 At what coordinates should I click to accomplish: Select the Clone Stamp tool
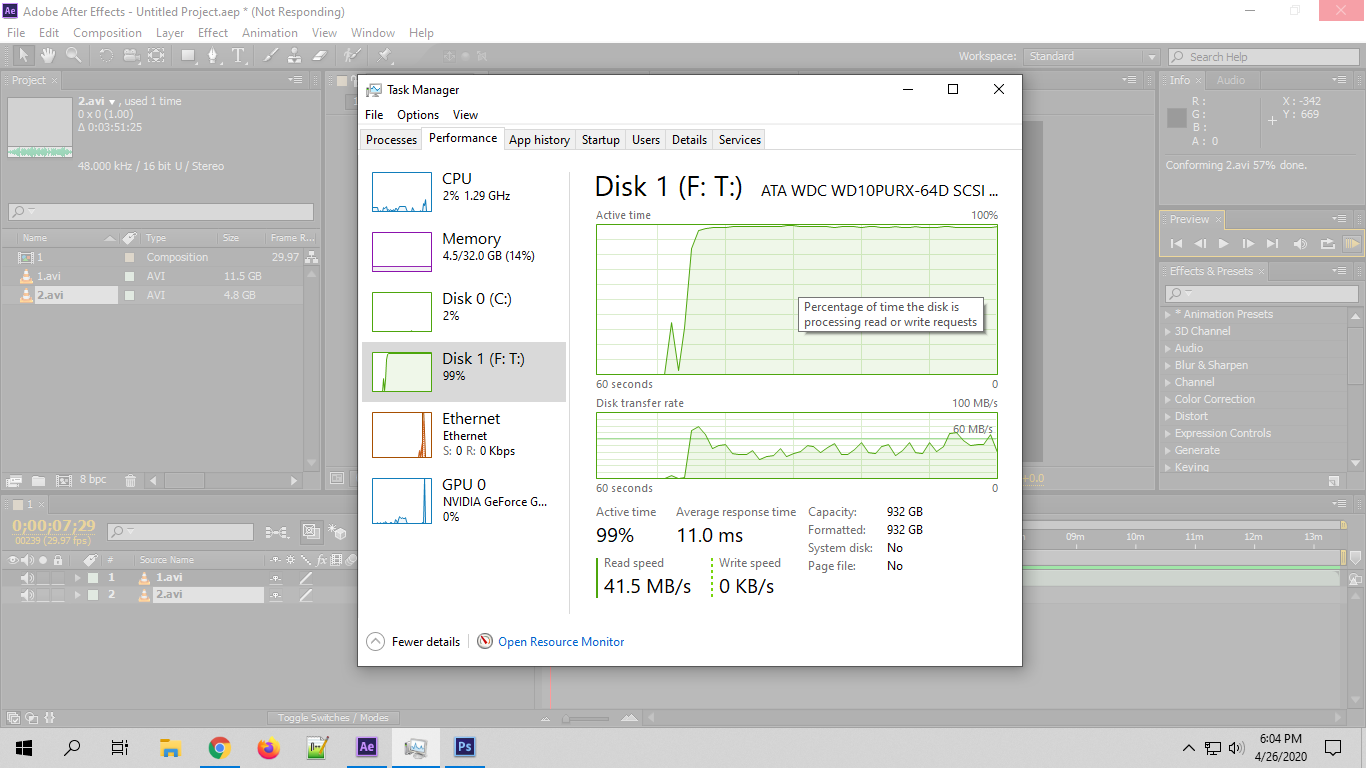coord(295,56)
